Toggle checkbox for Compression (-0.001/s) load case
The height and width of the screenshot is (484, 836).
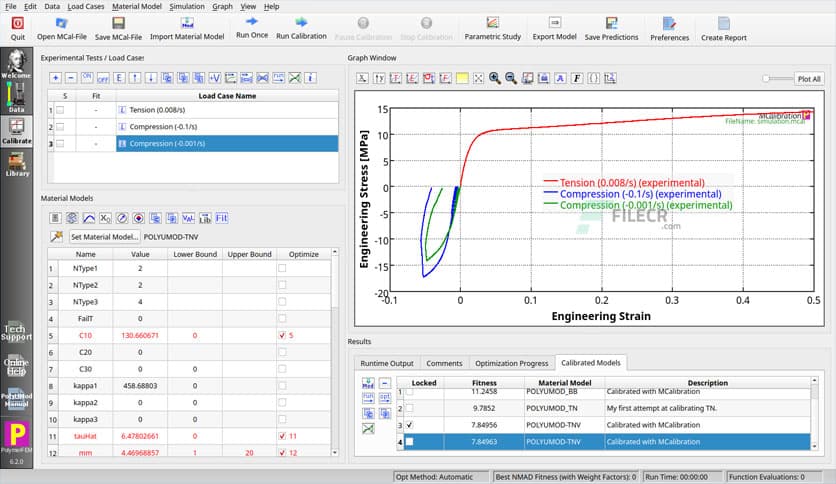(x=60, y=143)
